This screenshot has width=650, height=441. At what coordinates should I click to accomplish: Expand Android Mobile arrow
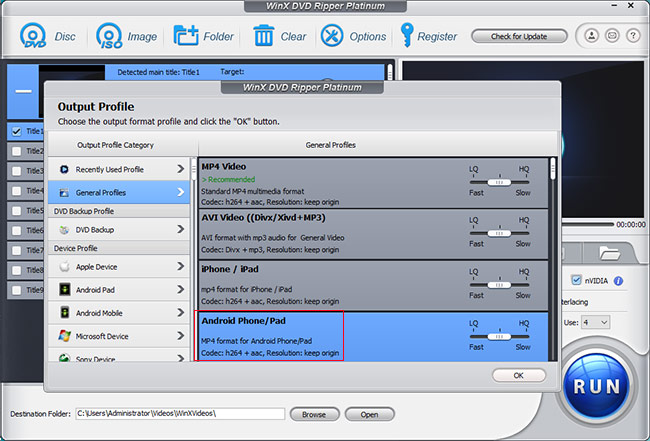pos(180,312)
